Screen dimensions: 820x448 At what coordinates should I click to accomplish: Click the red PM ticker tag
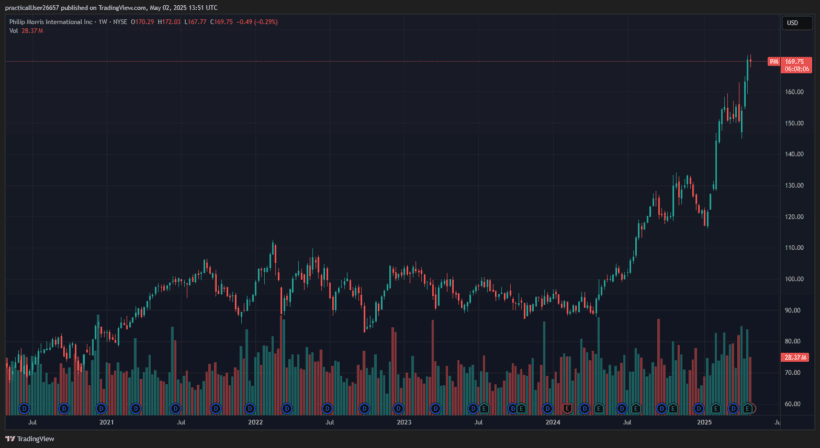pos(773,62)
